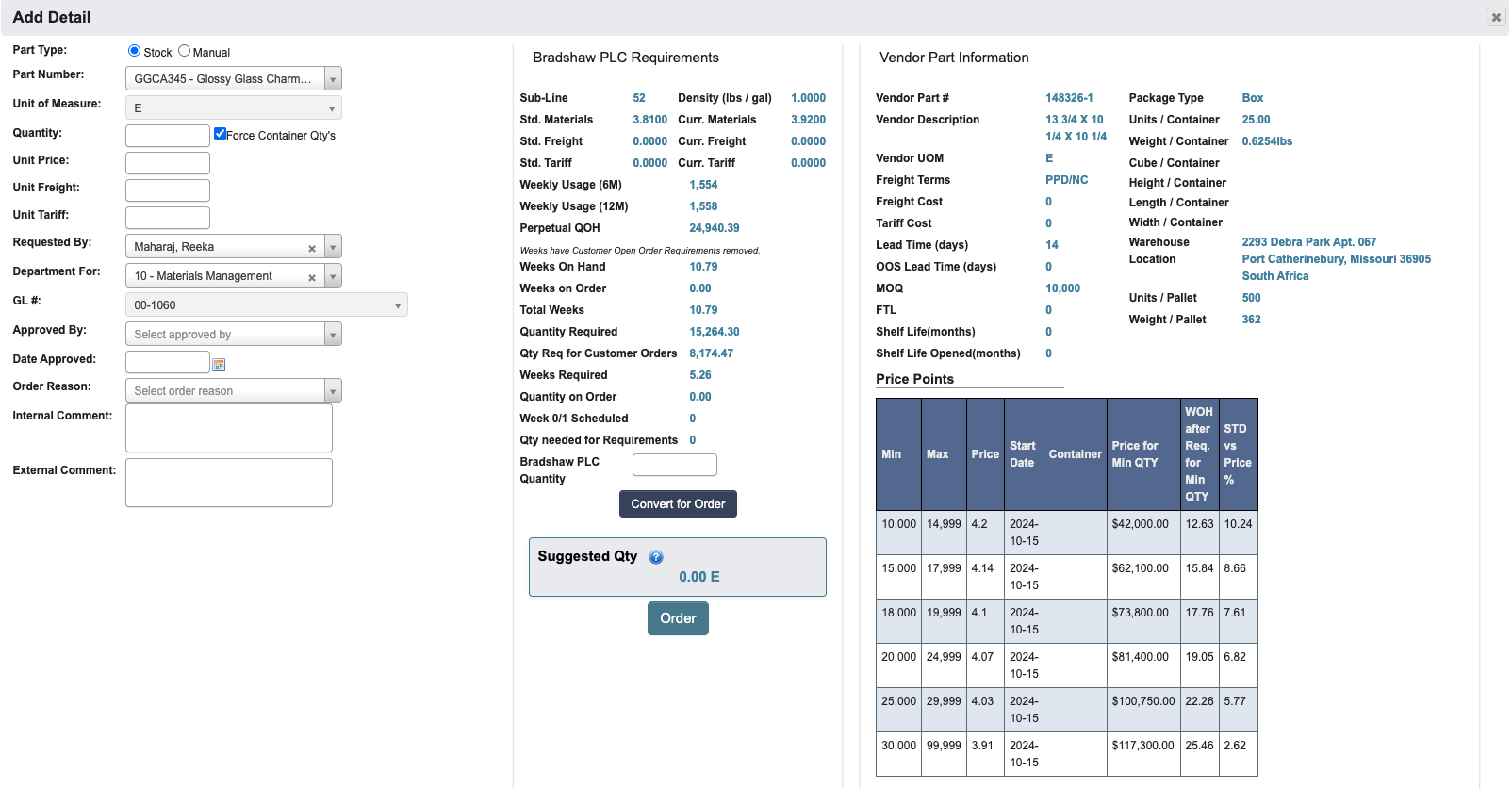Click the Weight / Container value 0.6254lbs

click(x=1267, y=141)
